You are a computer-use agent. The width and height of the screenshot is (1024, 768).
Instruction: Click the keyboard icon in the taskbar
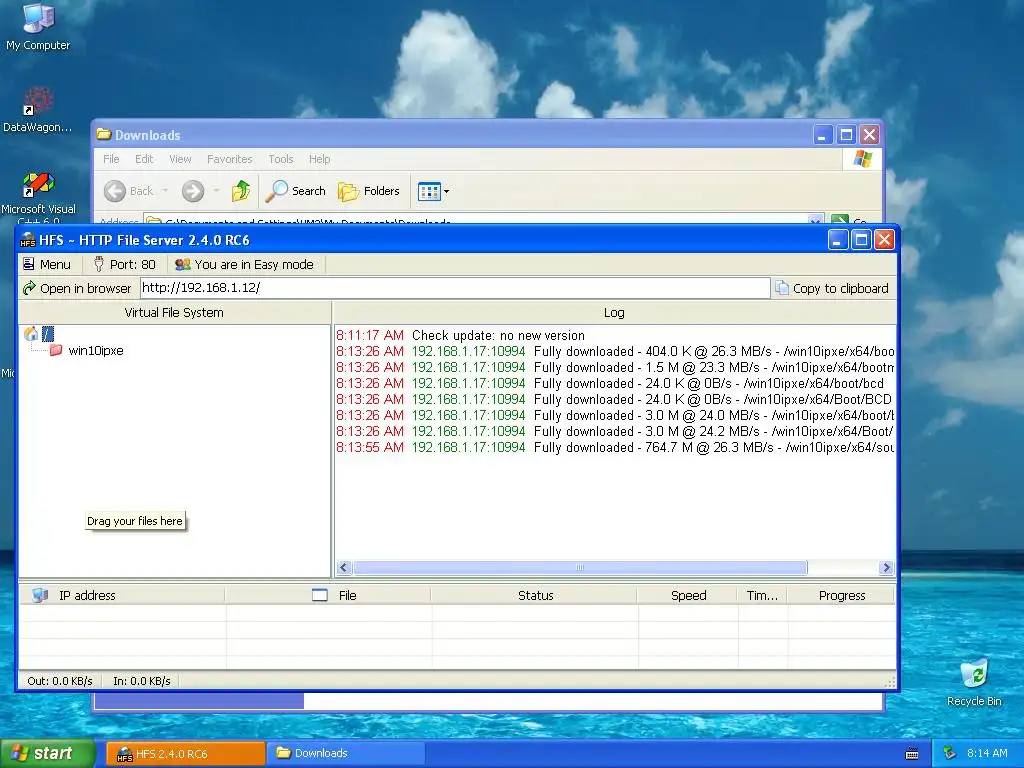pos(912,754)
